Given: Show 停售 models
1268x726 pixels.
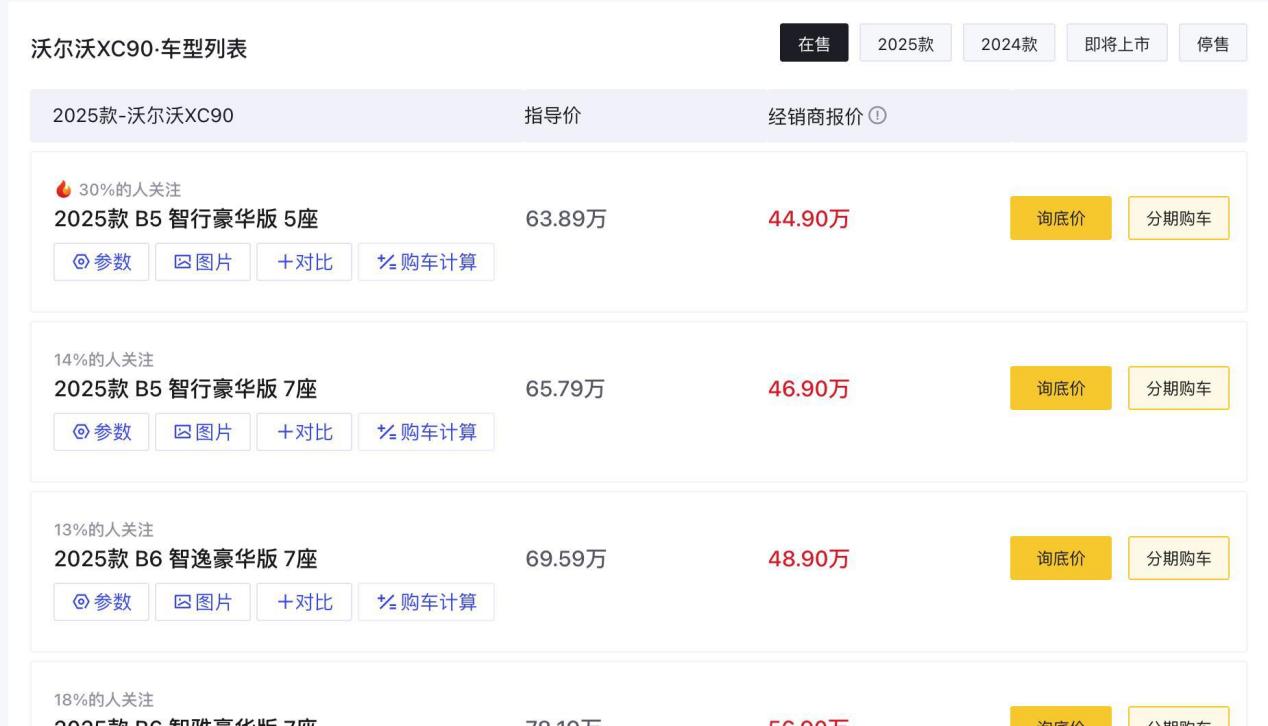Looking at the screenshot, I should 1213,43.
